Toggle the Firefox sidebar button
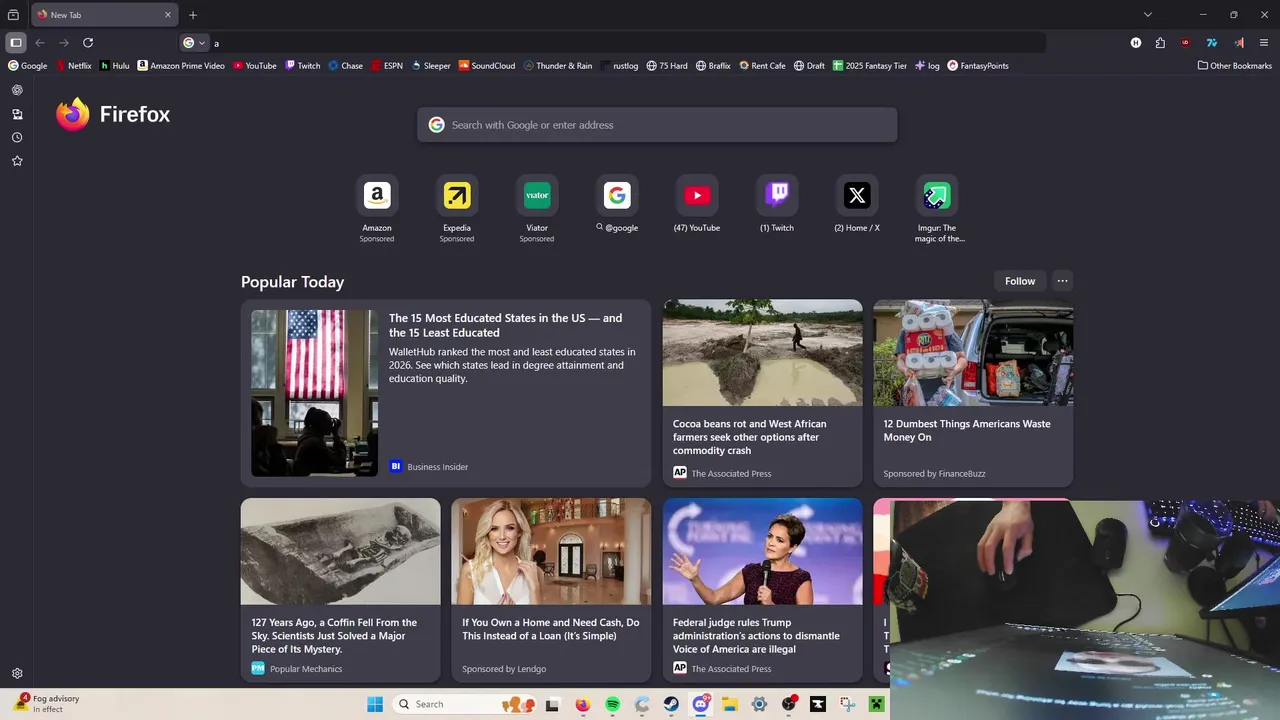This screenshot has height=720, width=1280. tap(16, 43)
